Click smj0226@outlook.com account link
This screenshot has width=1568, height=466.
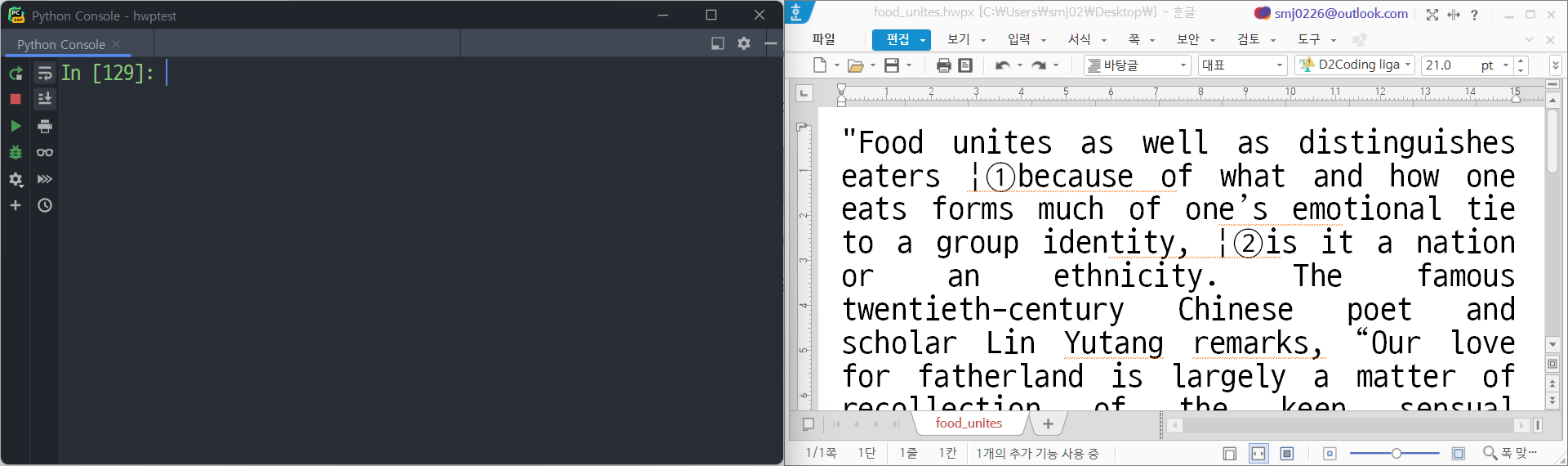tap(1341, 13)
